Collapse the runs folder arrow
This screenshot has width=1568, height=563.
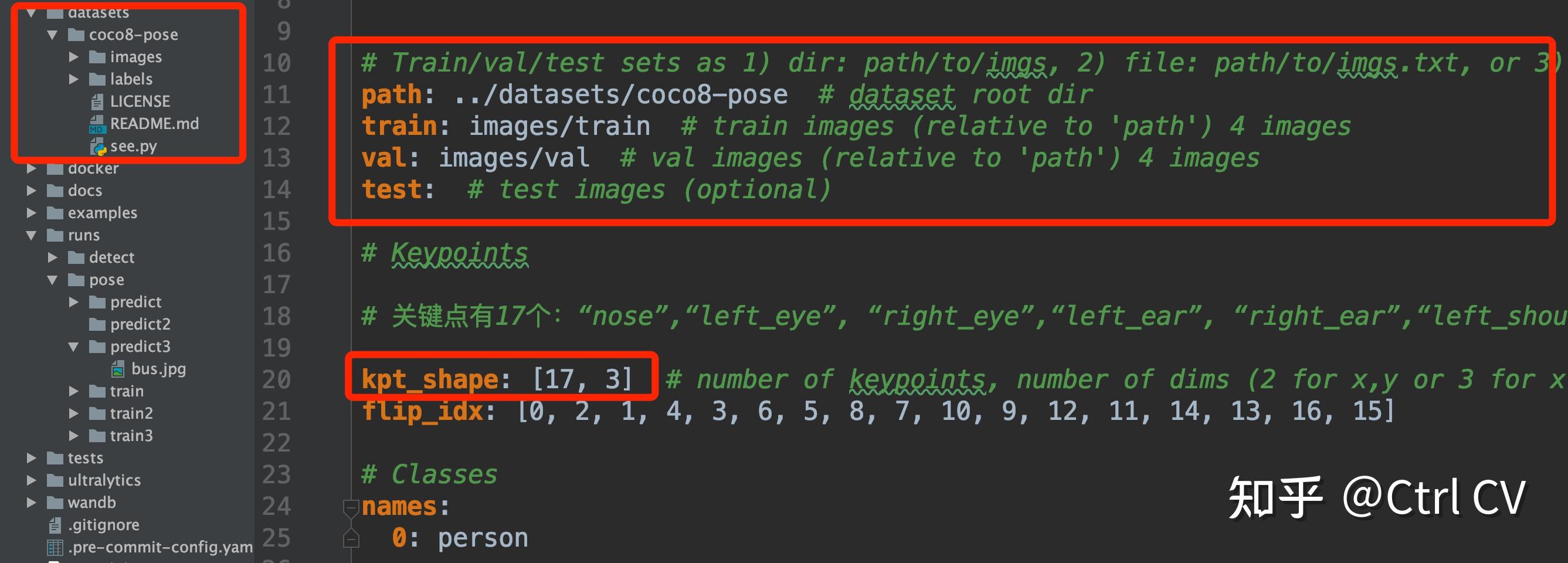tap(32, 235)
